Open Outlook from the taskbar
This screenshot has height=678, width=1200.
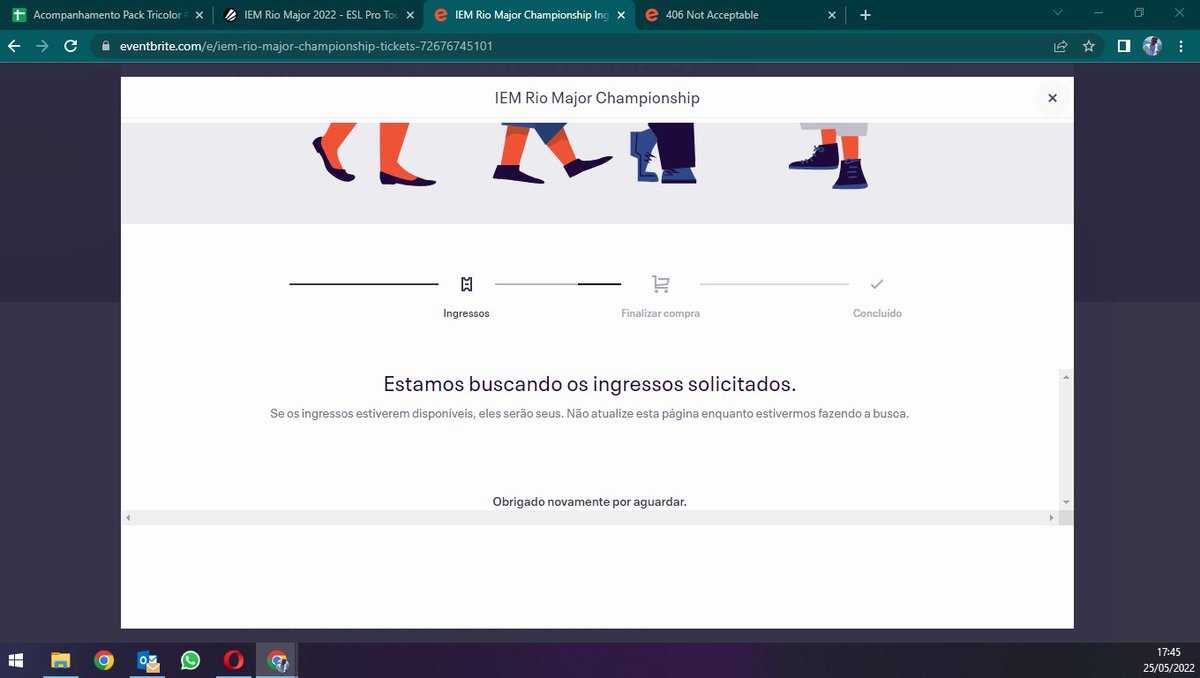tap(148, 660)
